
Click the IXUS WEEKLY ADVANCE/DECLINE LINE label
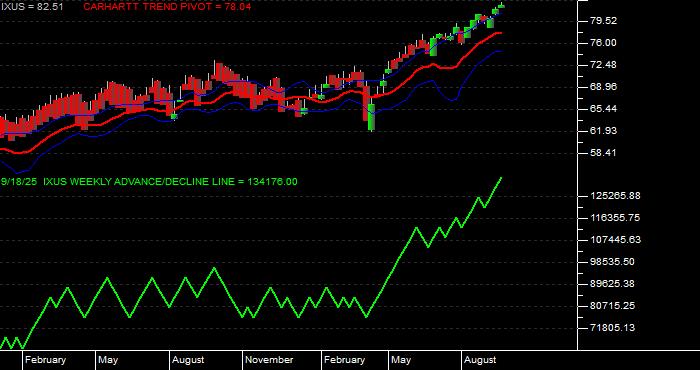[170, 182]
